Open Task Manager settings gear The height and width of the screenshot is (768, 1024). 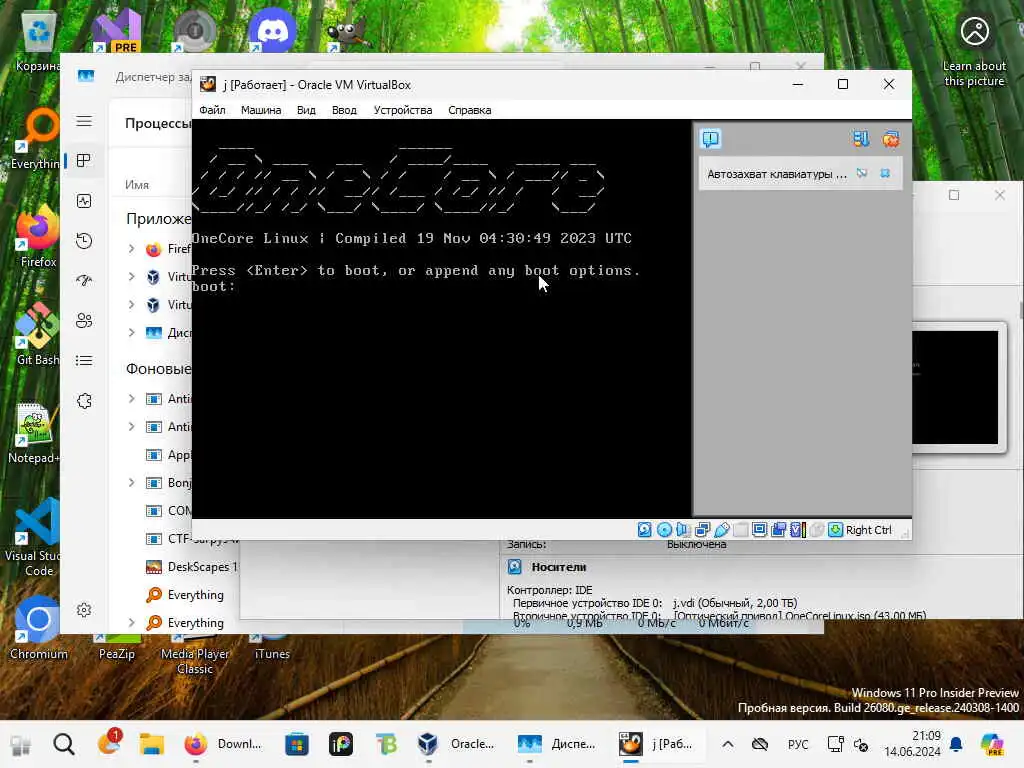(x=84, y=610)
